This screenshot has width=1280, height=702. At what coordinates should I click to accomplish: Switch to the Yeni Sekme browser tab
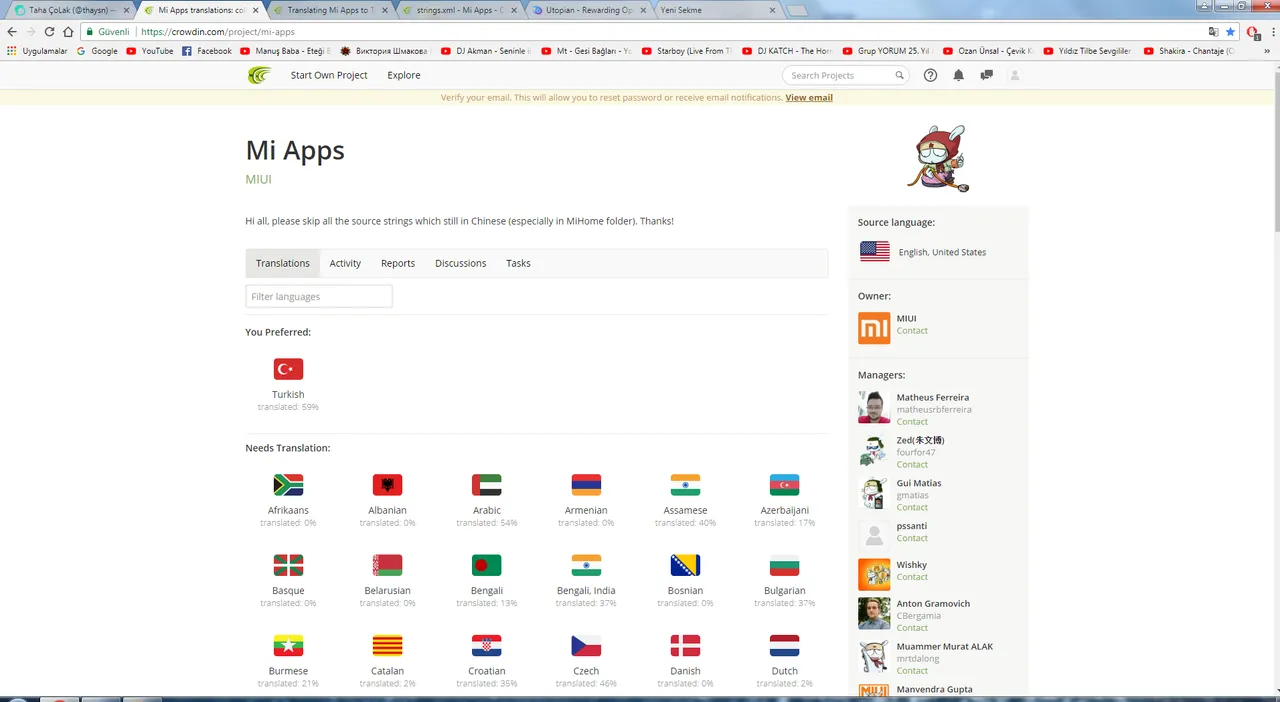point(716,10)
